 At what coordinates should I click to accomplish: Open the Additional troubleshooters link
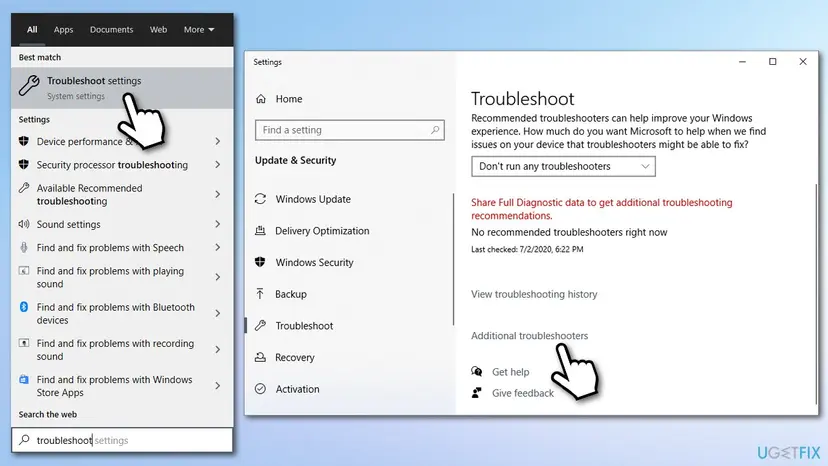click(529, 335)
